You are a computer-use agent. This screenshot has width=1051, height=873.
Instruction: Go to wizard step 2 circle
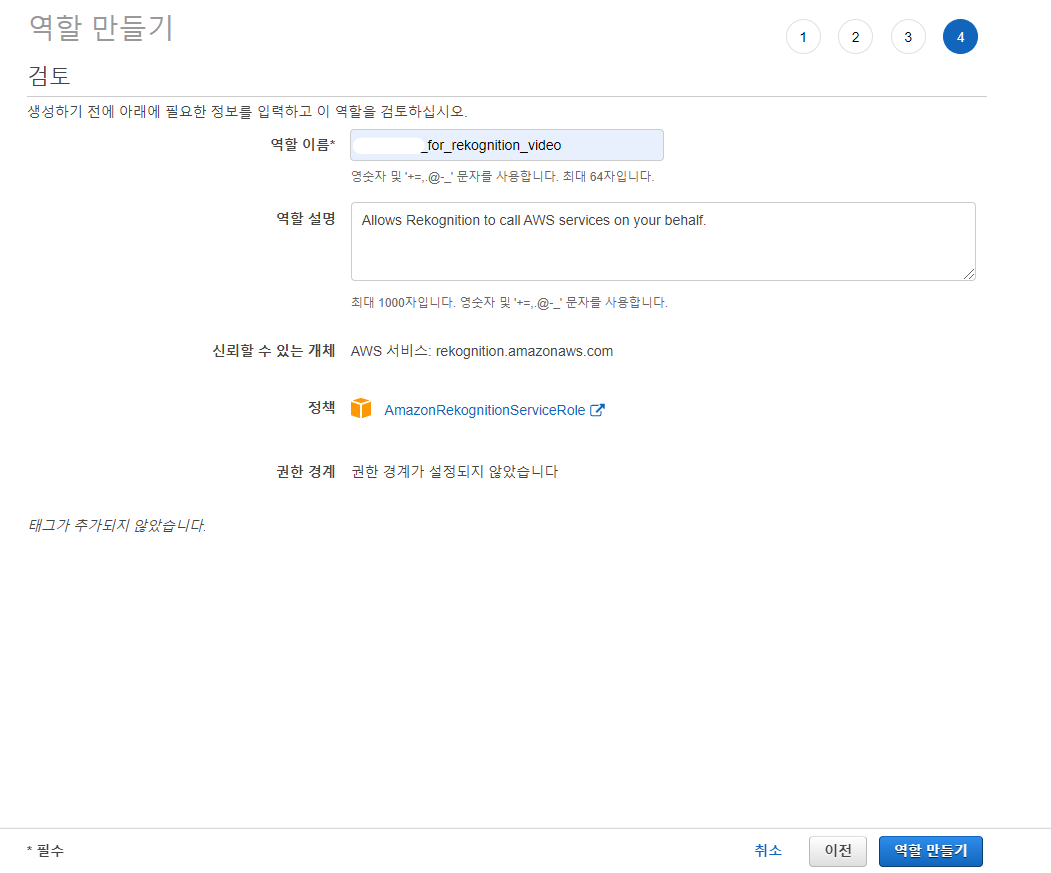coord(855,37)
